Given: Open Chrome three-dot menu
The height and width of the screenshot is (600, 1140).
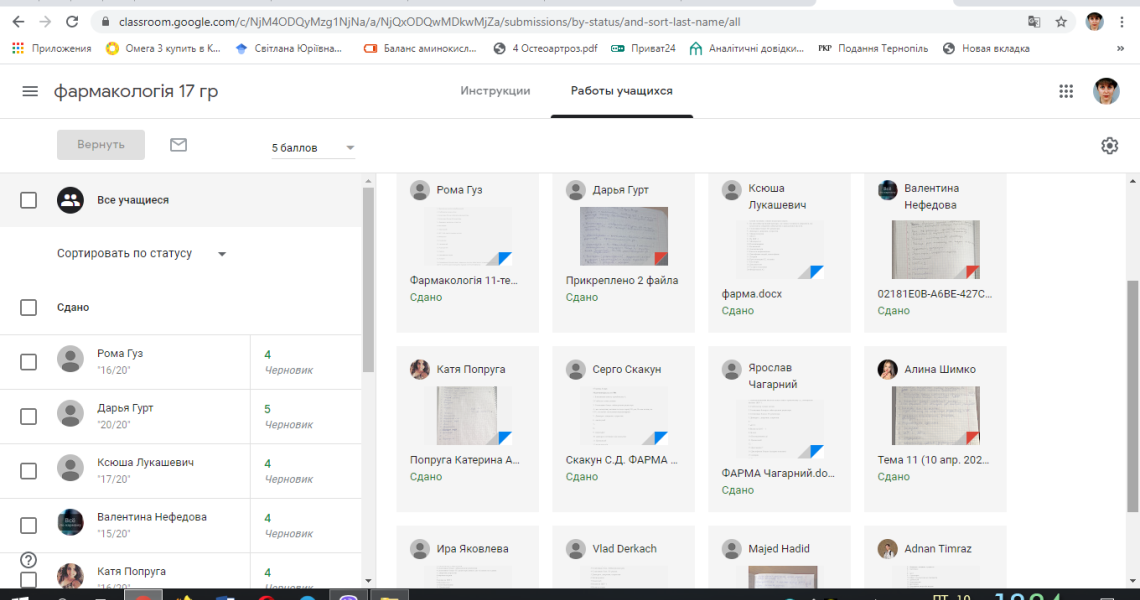Looking at the screenshot, I should tap(1122, 22).
